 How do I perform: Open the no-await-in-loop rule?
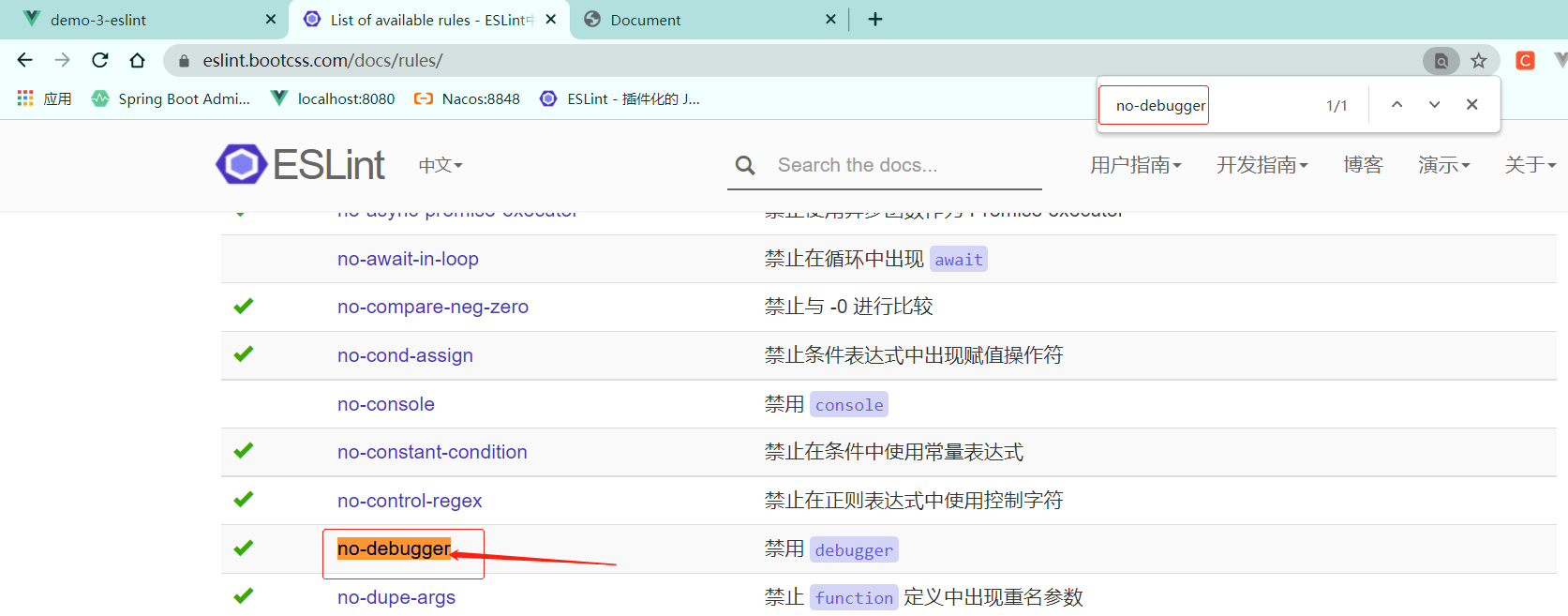[408, 259]
